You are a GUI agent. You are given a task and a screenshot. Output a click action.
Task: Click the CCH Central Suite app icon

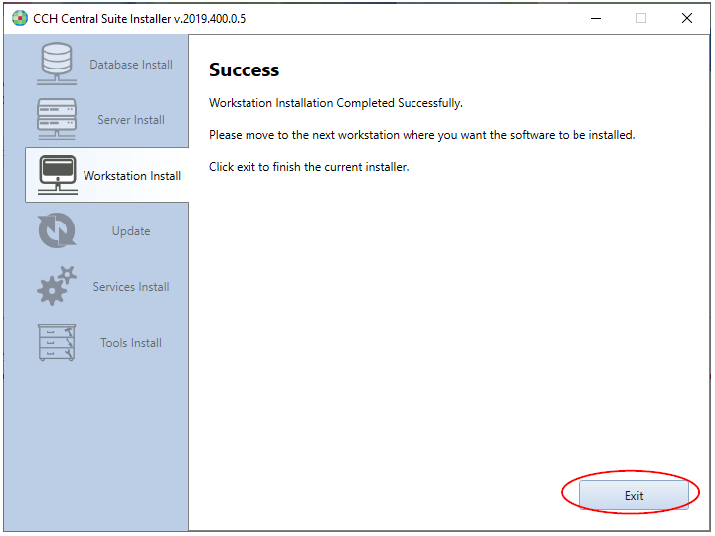(20, 18)
